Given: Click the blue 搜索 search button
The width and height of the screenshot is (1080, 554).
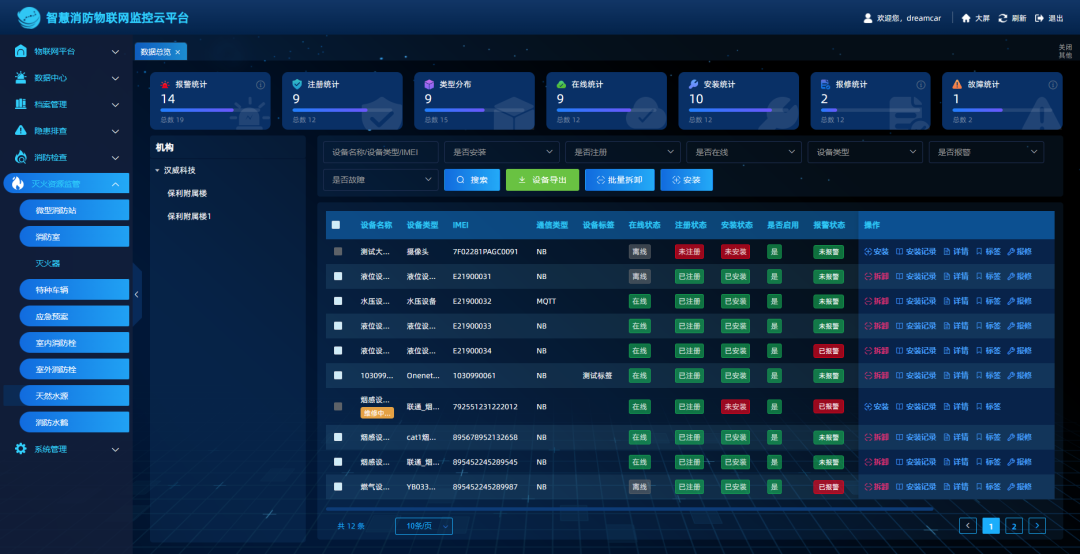Looking at the screenshot, I should coord(471,180).
